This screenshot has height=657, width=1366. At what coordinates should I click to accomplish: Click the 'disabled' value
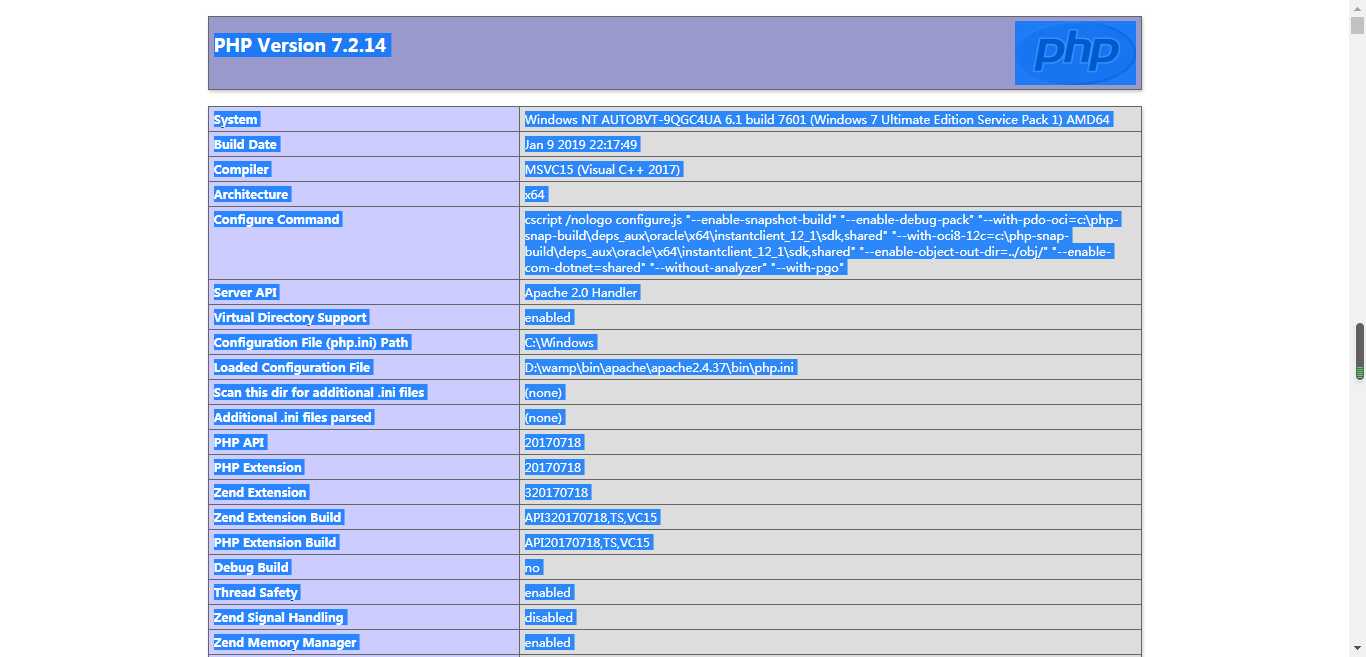tap(550, 617)
